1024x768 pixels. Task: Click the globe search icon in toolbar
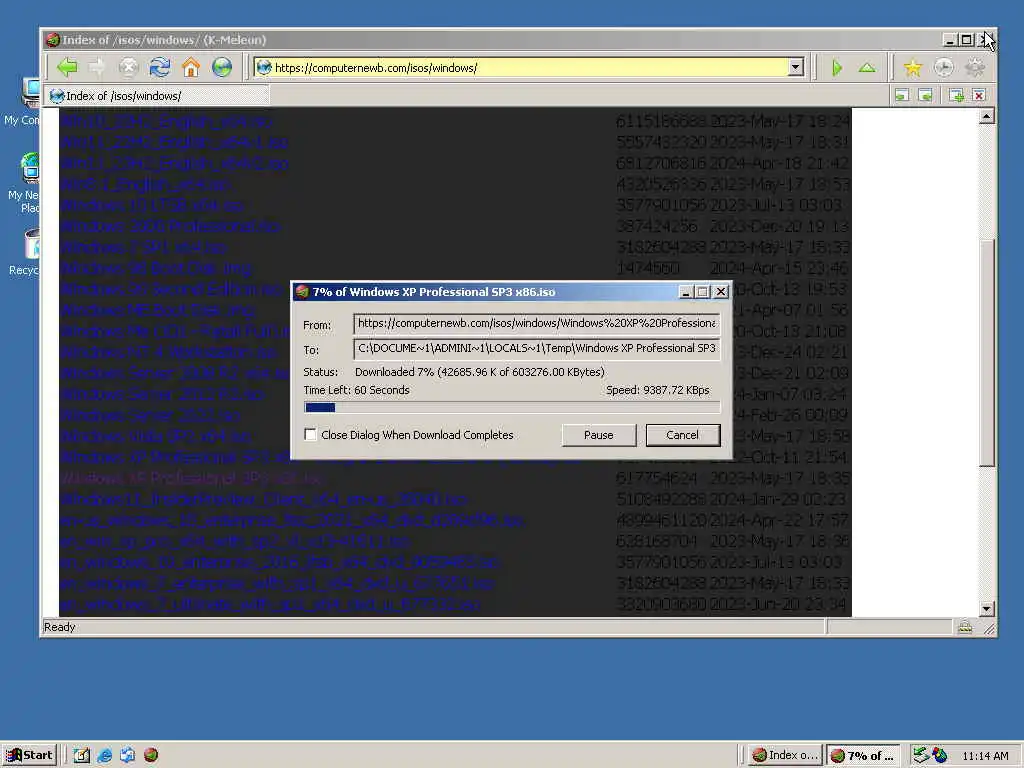coord(222,67)
